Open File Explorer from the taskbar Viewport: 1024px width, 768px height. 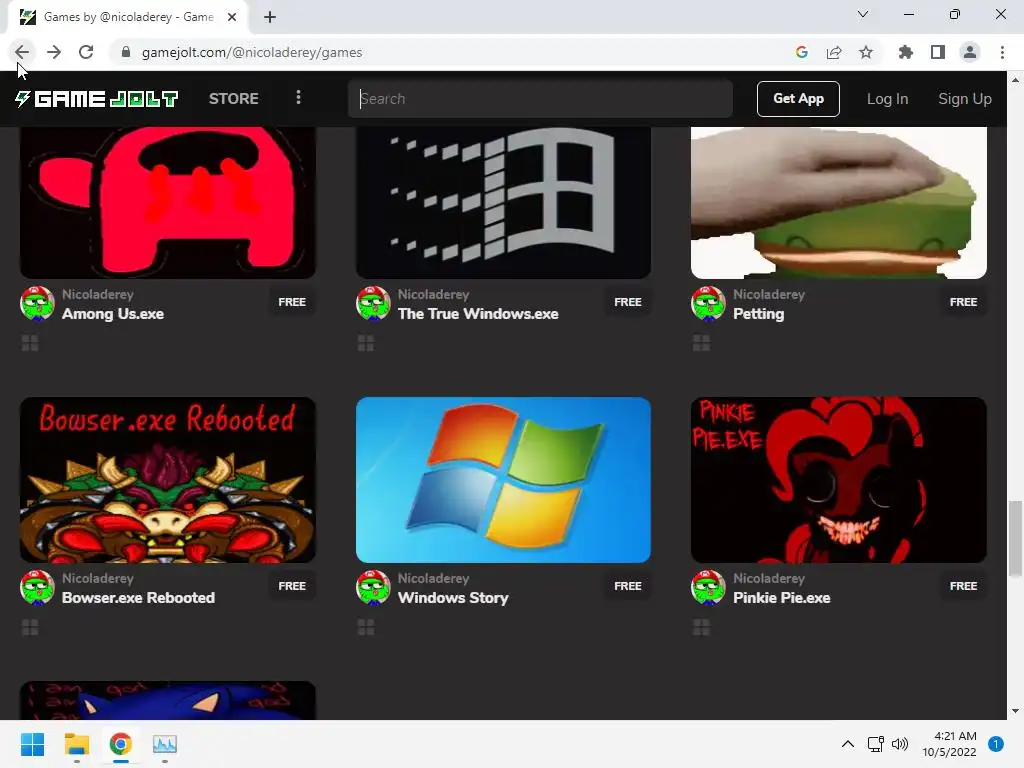(x=76, y=744)
